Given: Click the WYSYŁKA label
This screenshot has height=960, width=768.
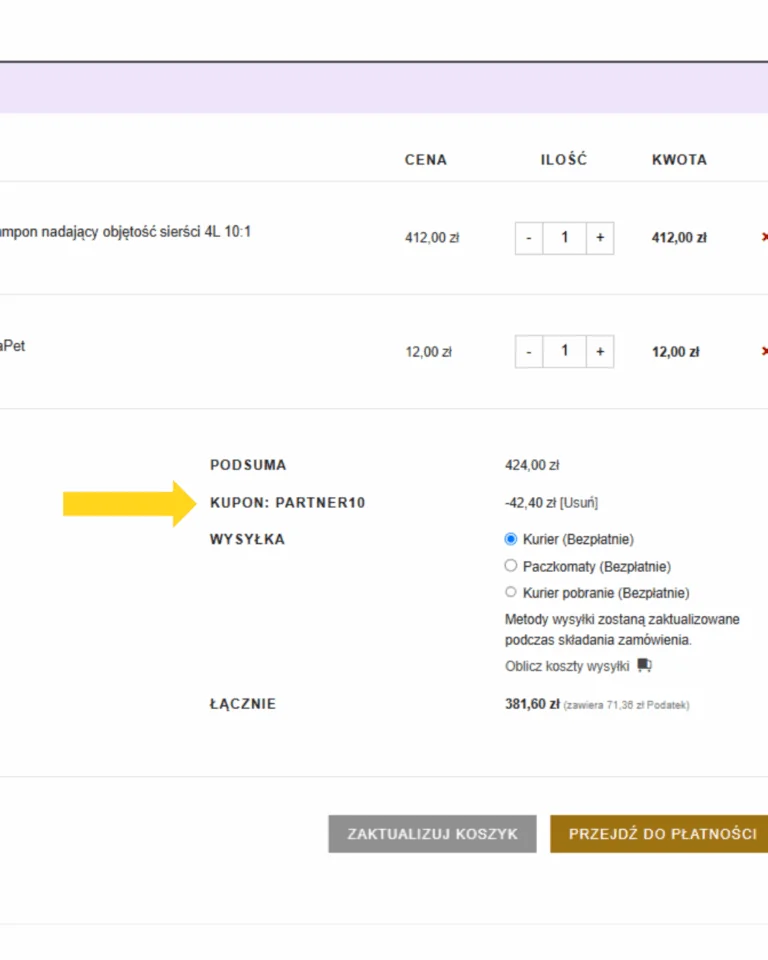Looking at the screenshot, I should point(247,539).
